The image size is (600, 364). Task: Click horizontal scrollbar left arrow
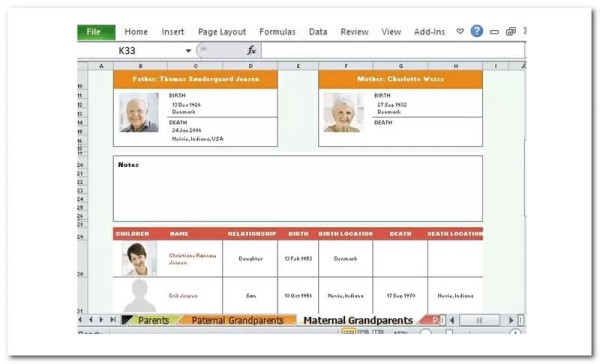[452, 320]
